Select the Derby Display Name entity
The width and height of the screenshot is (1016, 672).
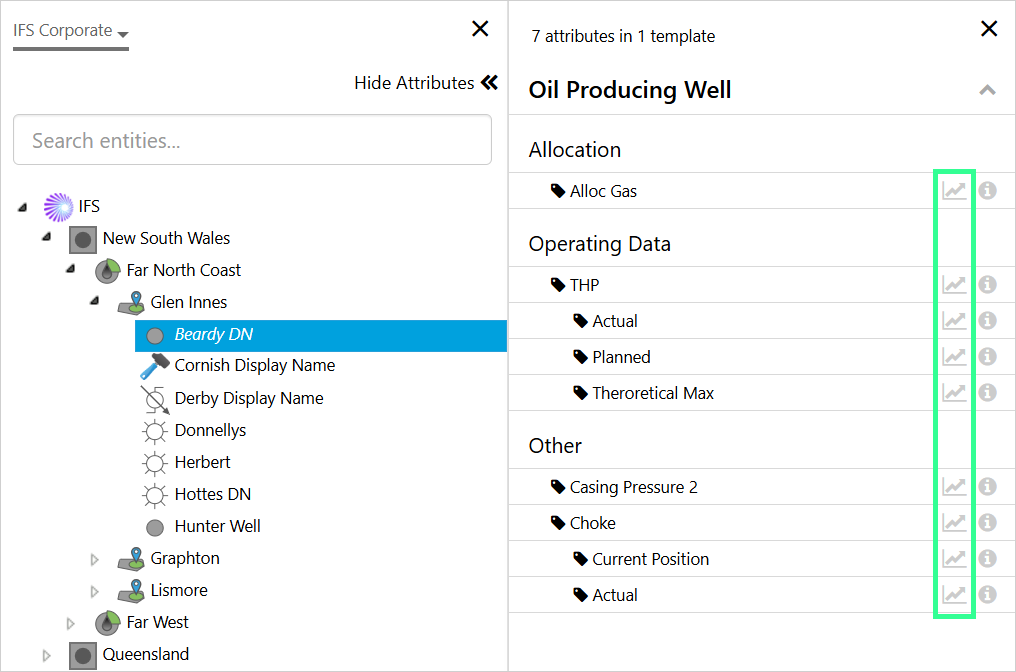coord(248,398)
